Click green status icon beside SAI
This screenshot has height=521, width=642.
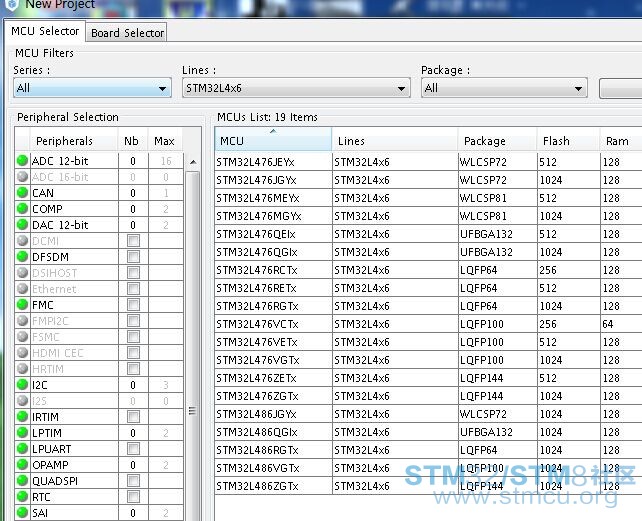[x=23, y=512]
